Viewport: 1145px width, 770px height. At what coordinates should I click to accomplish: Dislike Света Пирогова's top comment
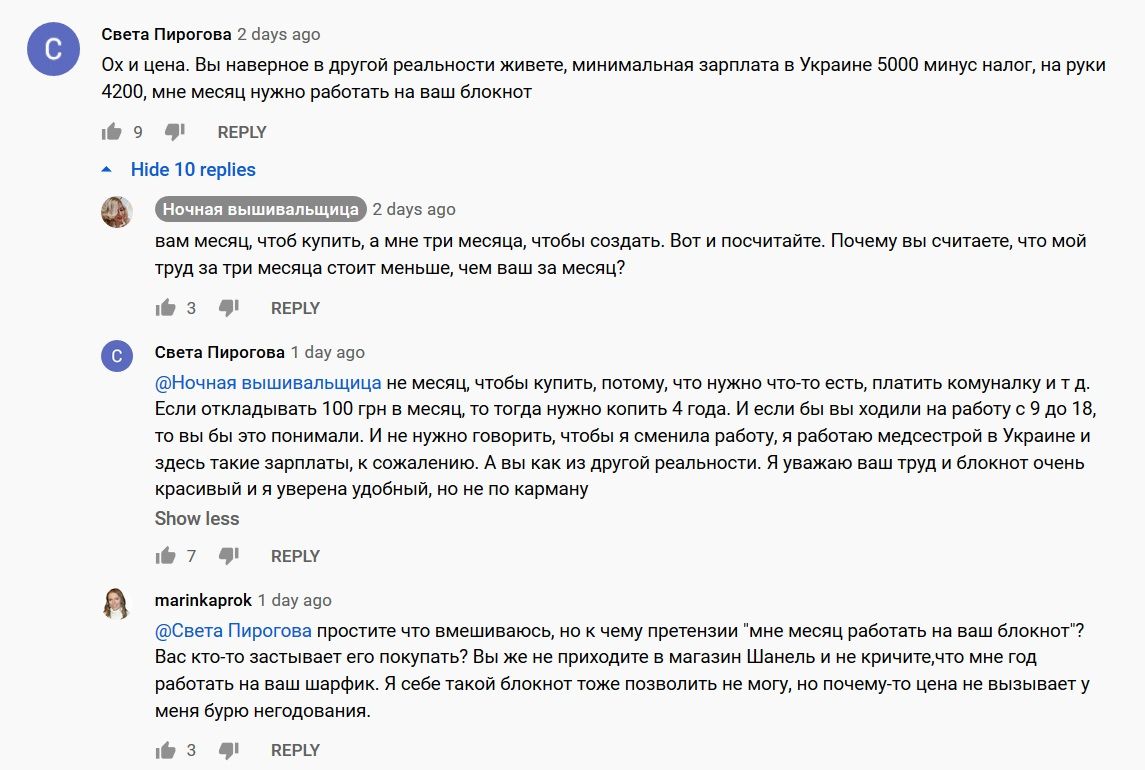(x=174, y=132)
